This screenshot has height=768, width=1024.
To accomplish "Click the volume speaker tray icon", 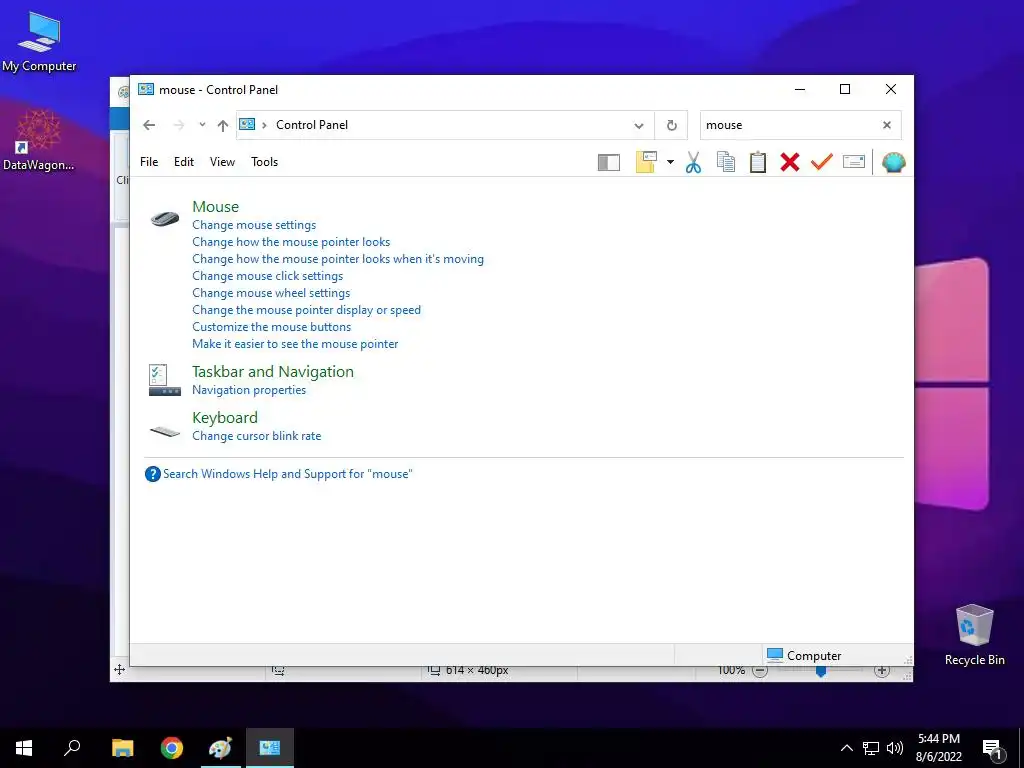I will coord(895,748).
